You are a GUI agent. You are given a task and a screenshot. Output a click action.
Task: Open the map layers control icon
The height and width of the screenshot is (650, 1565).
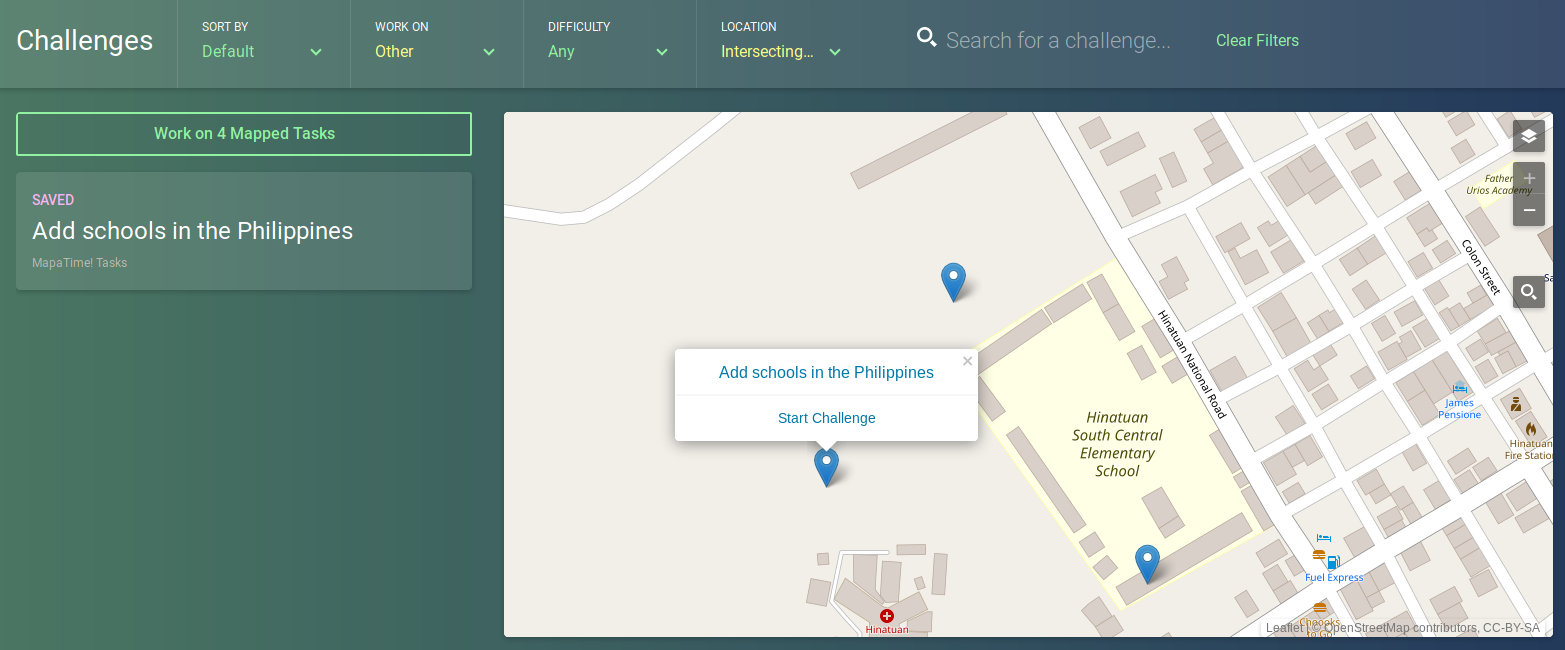tap(1528, 136)
